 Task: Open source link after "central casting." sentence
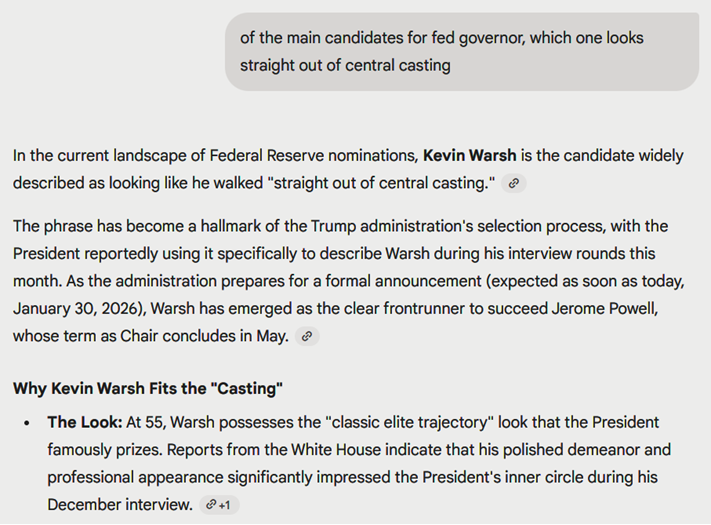(x=513, y=183)
